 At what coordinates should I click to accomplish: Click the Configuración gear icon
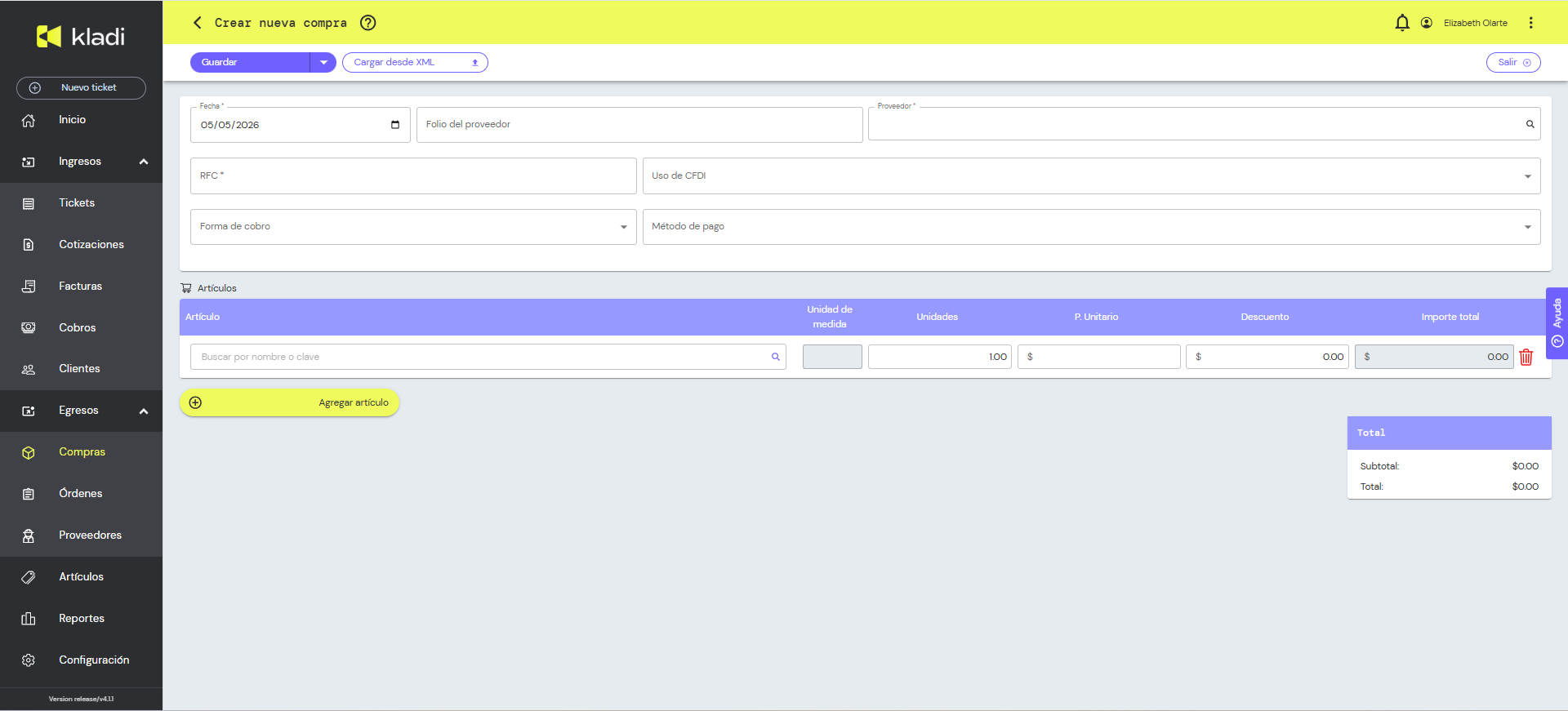click(29, 660)
